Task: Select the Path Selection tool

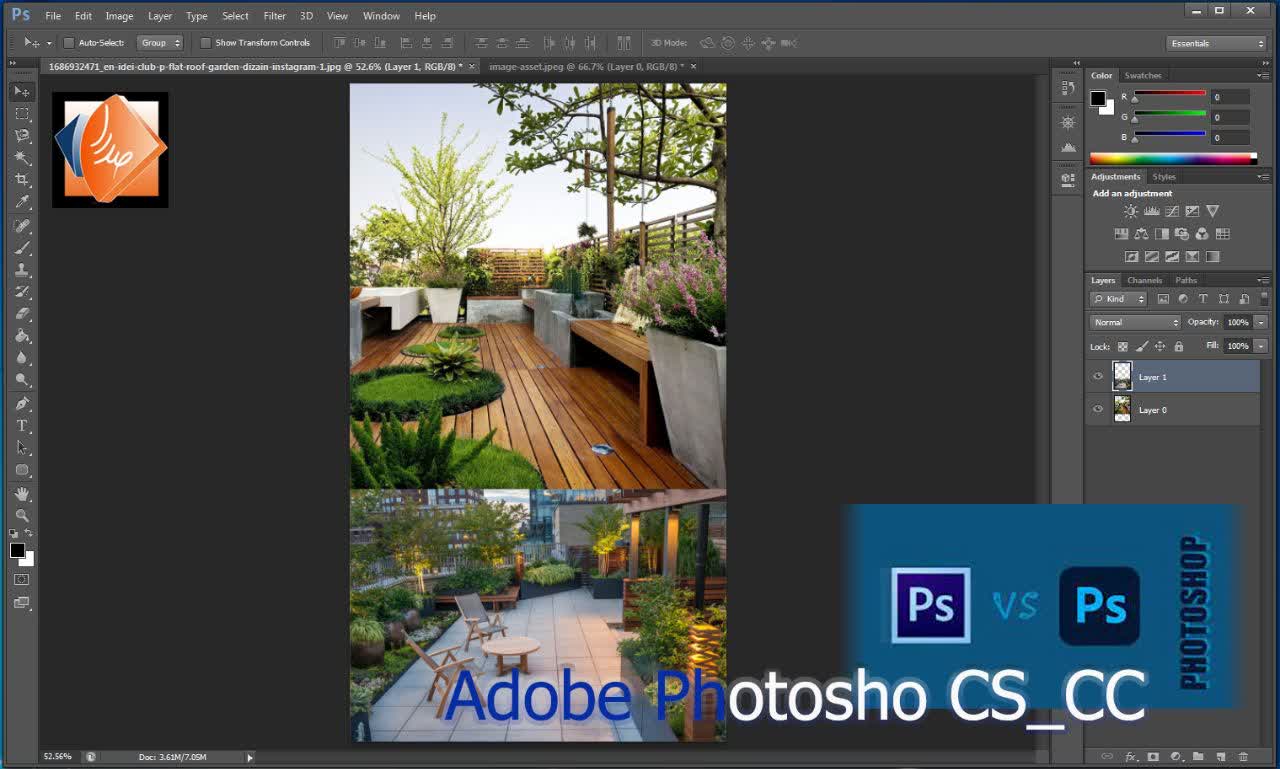Action: pyautogui.click(x=22, y=448)
